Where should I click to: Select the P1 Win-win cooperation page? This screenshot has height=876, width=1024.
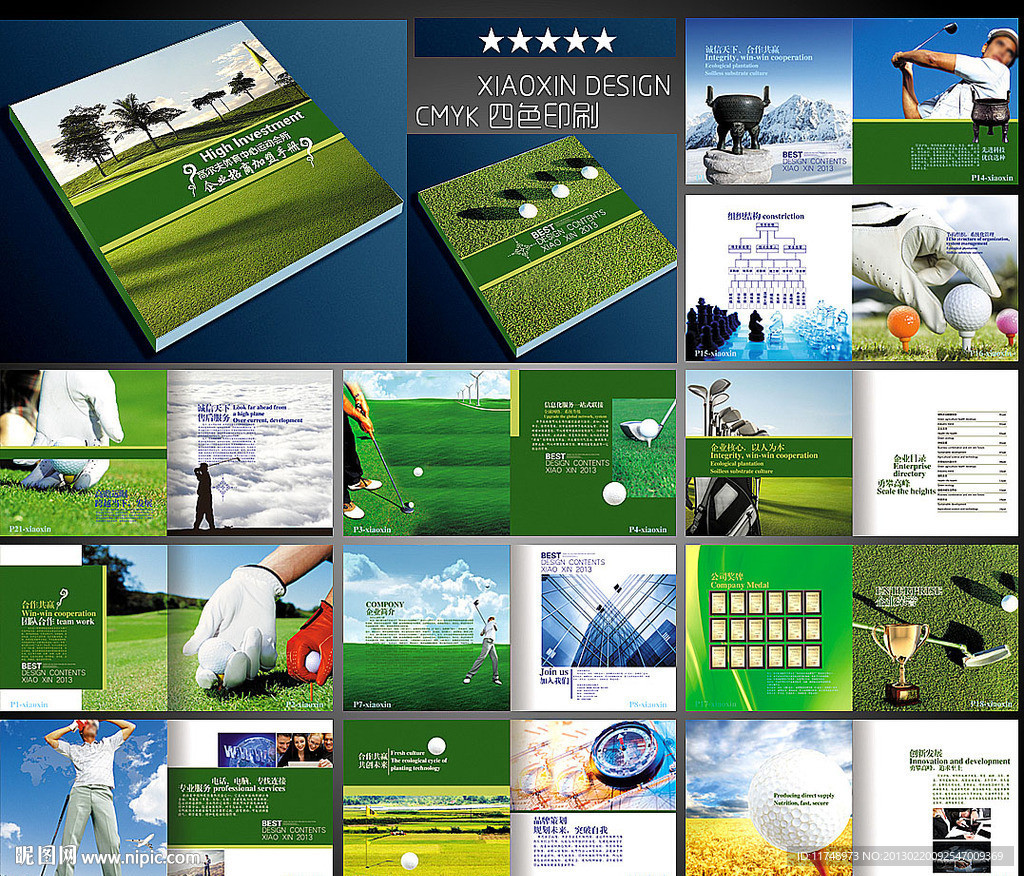[x=84, y=628]
